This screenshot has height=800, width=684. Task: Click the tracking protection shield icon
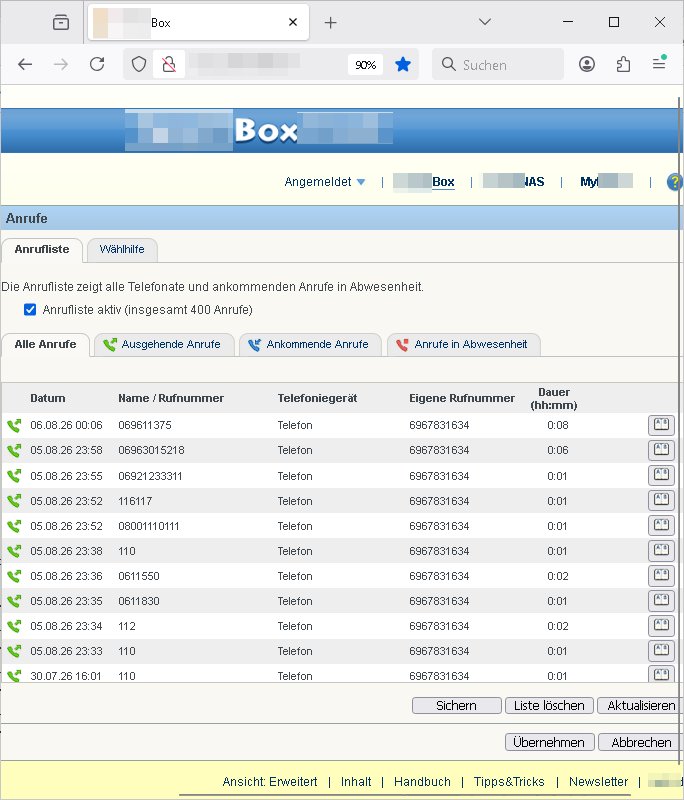coord(139,64)
